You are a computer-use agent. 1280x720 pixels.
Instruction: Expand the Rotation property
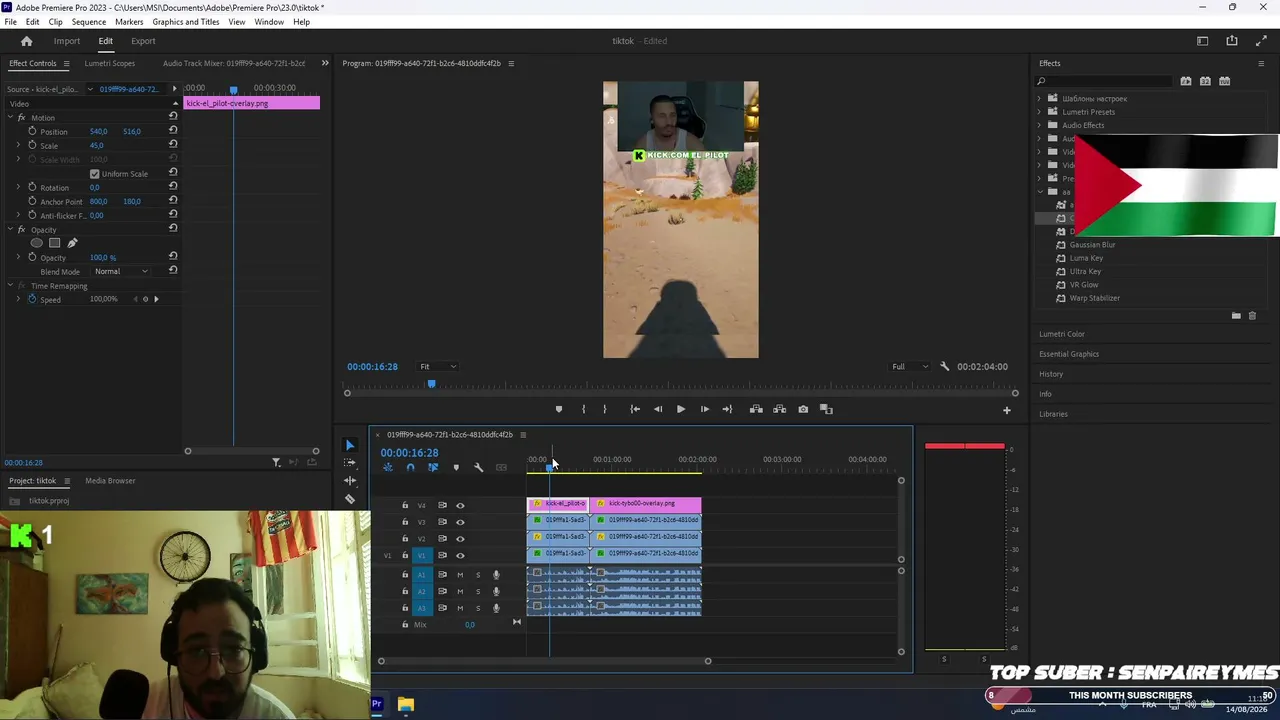pos(18,187)
